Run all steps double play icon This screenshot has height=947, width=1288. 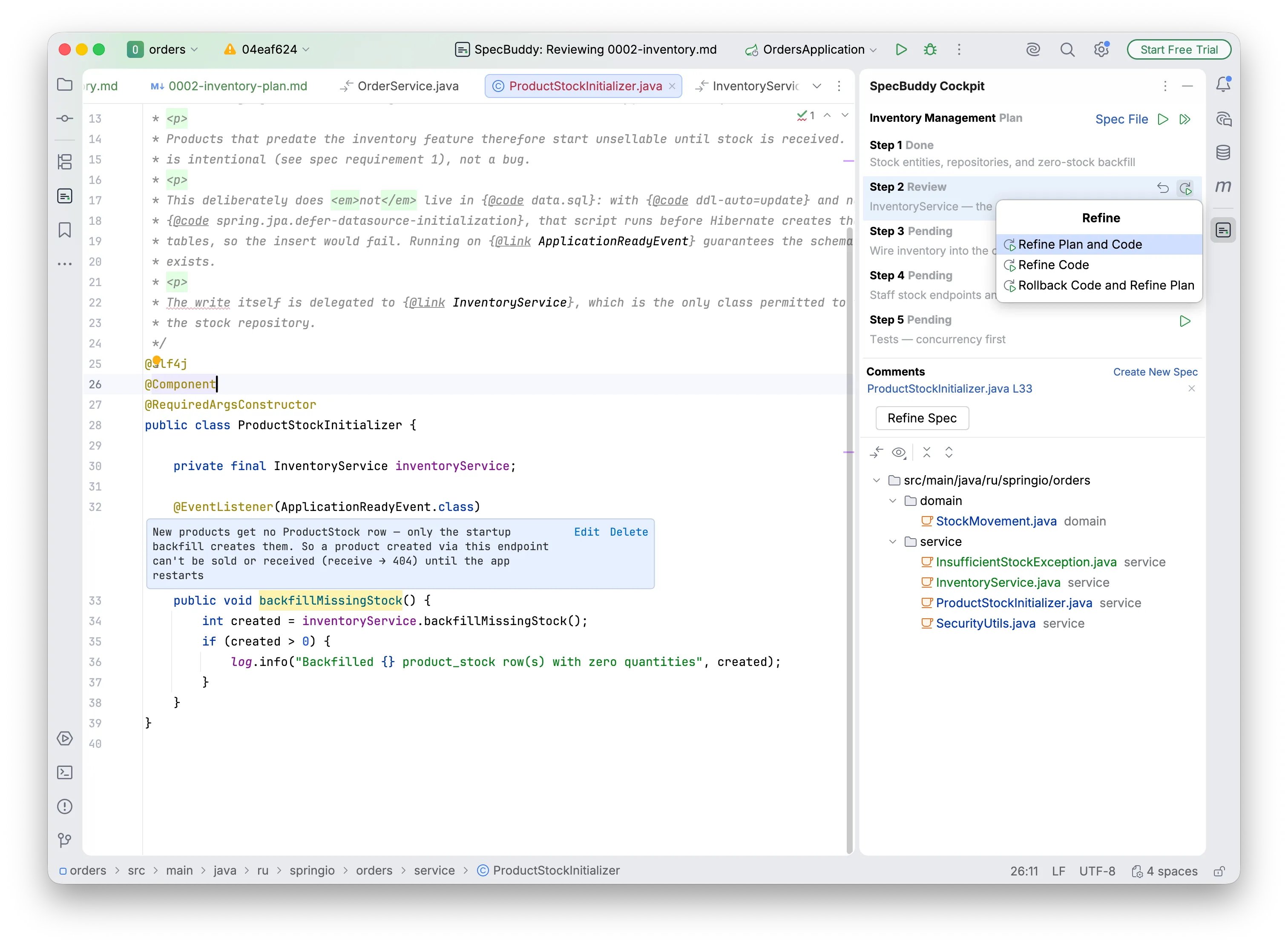pyautogui.click(x=1185, y=119)
